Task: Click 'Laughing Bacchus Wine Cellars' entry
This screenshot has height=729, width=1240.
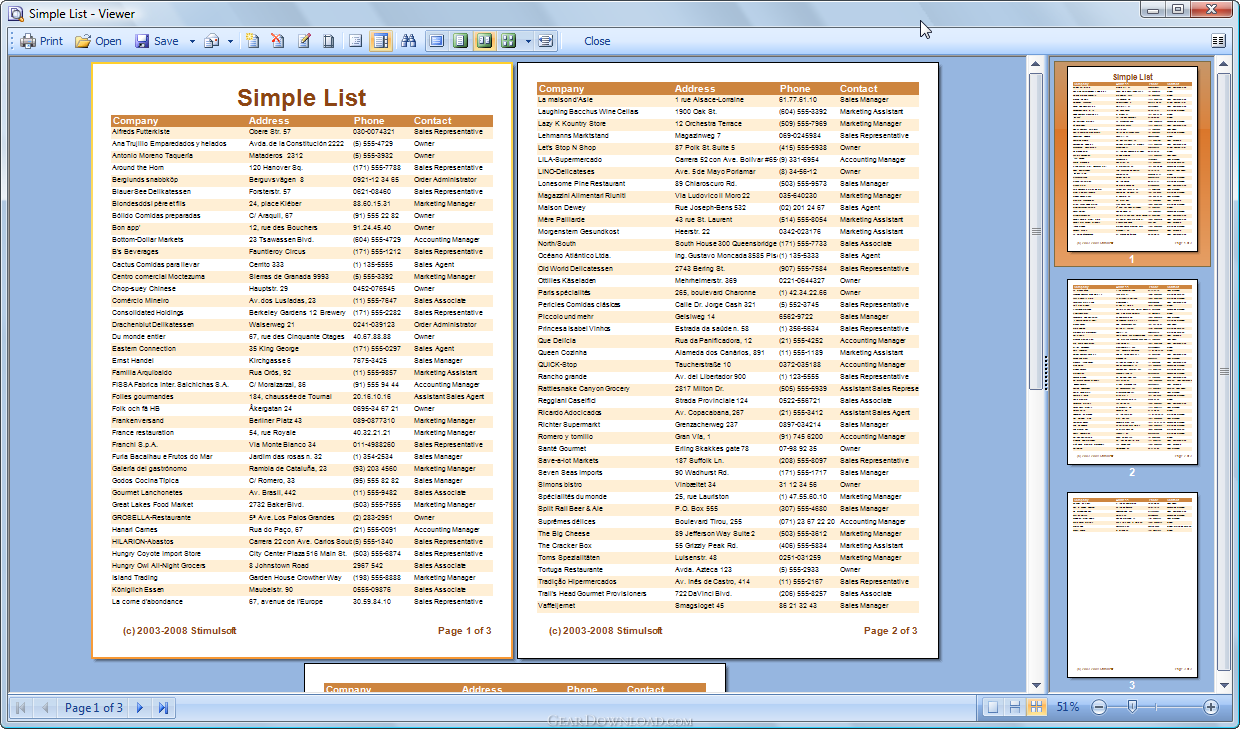Action: [x=588, y=112]
